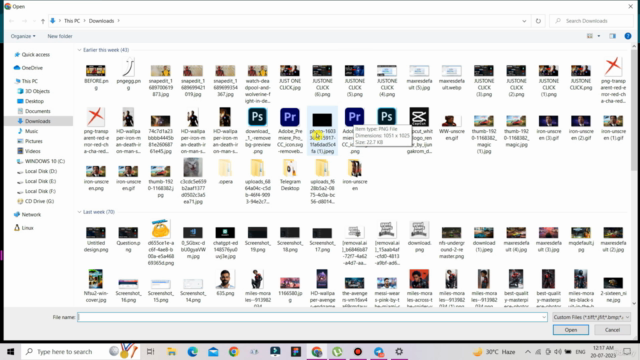The height and width of the screenshot is (360, 640).
Task: Select the CapCut white logo file
Action: coord(419,131)
